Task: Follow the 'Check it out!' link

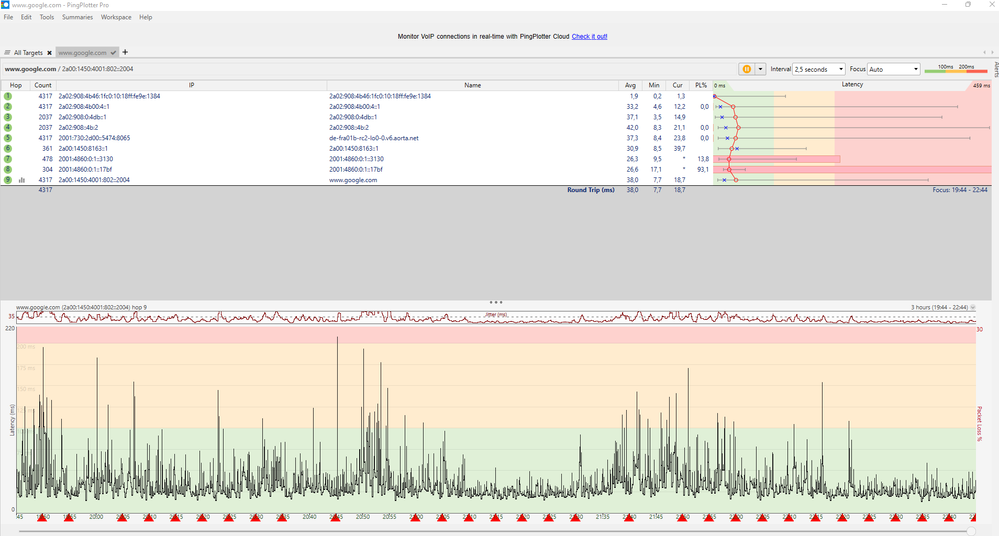Action: pyautogui.click(x=589, y=36)
